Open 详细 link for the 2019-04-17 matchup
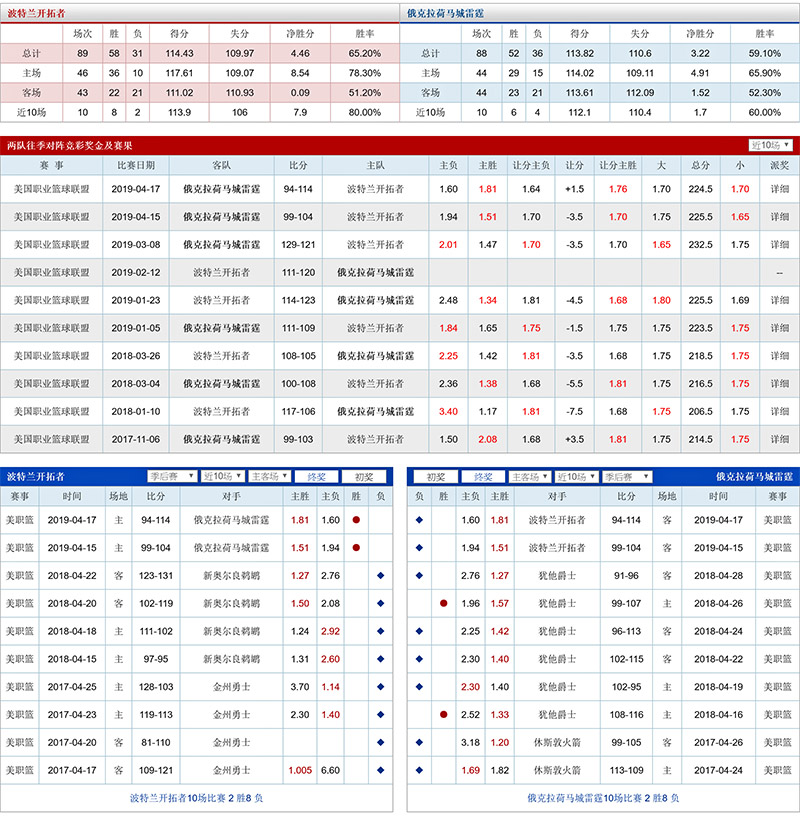 click(x=780, y=189)
